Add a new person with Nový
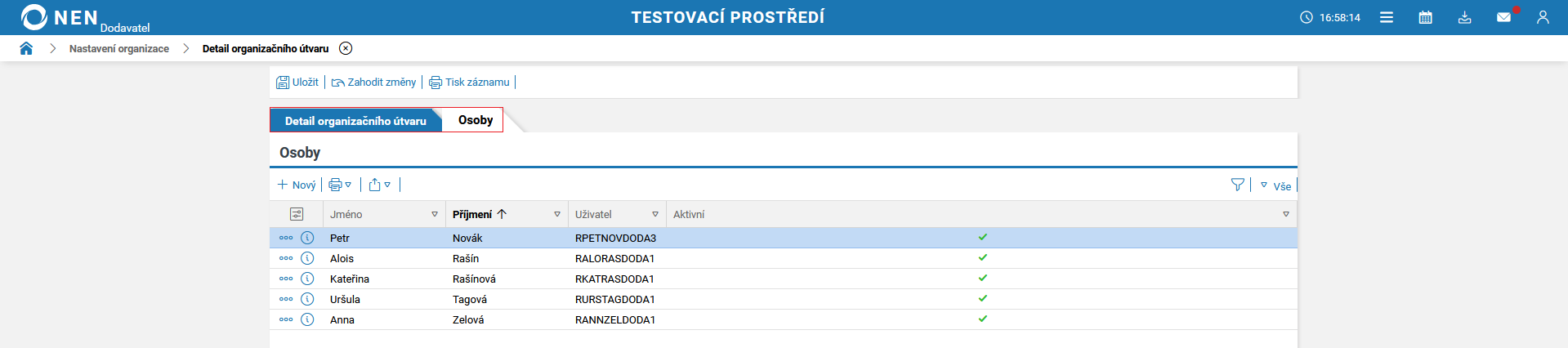The image size is (1568, 348). coord(297,185)
